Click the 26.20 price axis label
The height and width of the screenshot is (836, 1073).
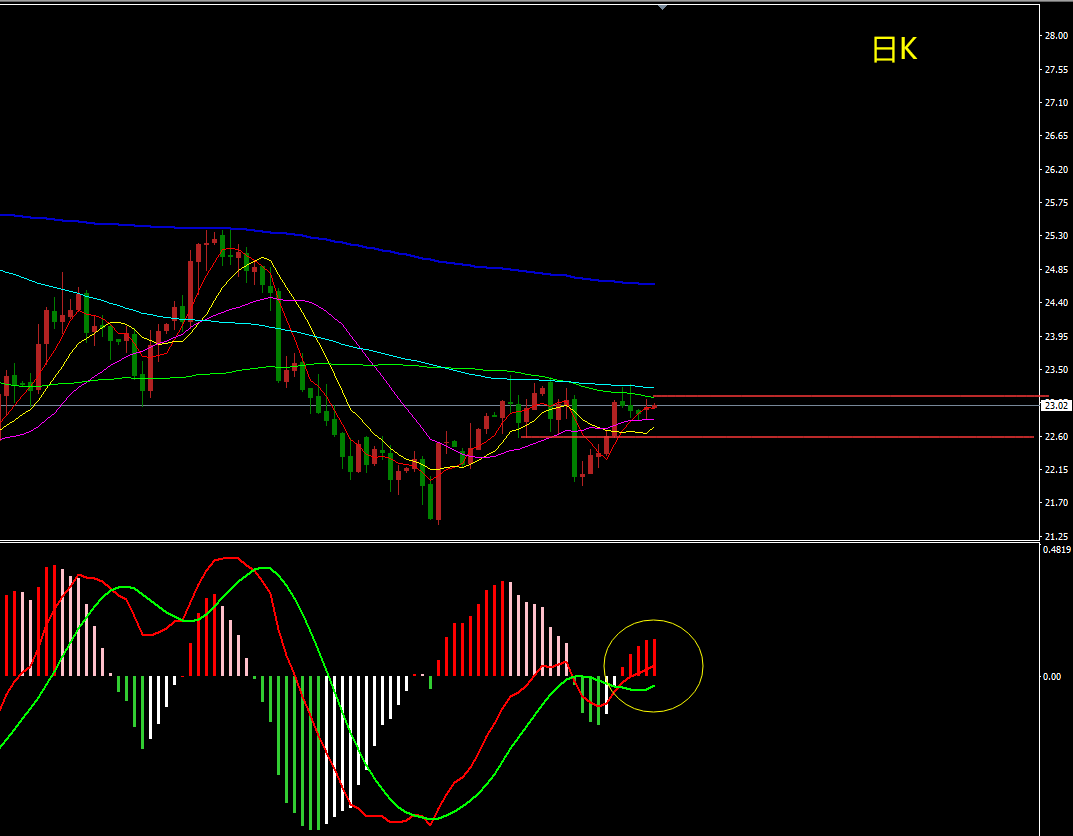pos(1056,170)
